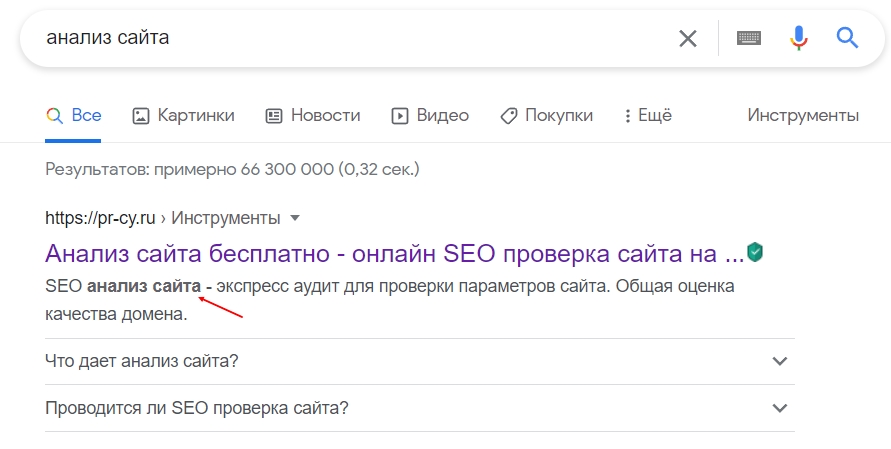Click the Видео play icon
Viewport: 891px width, 449px height.
(x=399, y=117)
